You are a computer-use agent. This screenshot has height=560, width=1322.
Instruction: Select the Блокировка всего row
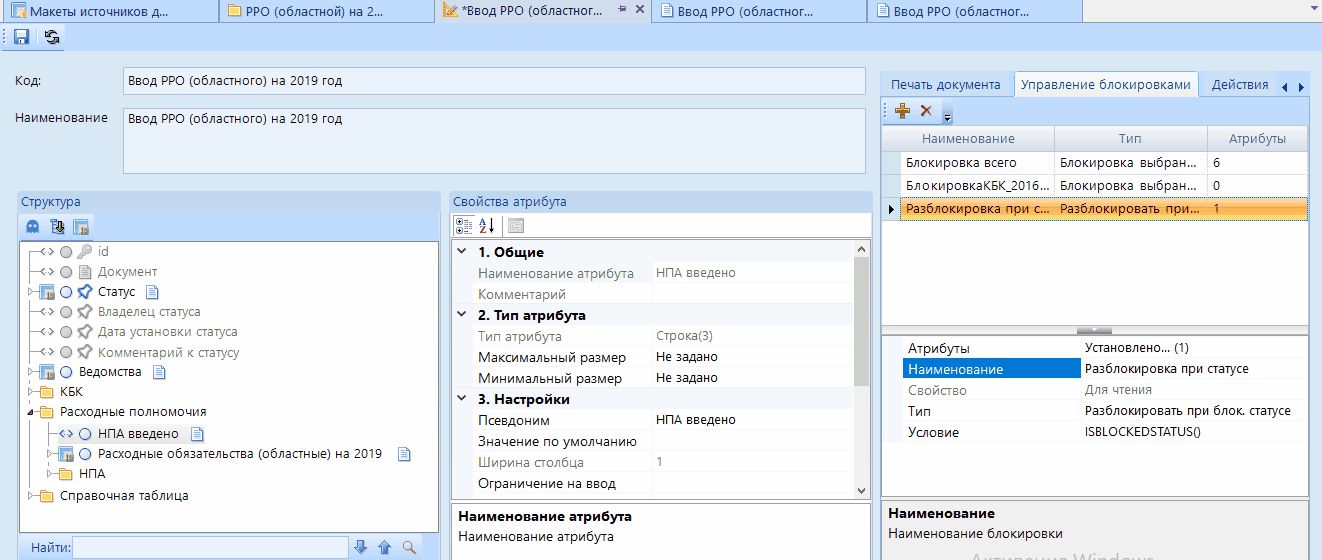point(961,162)
